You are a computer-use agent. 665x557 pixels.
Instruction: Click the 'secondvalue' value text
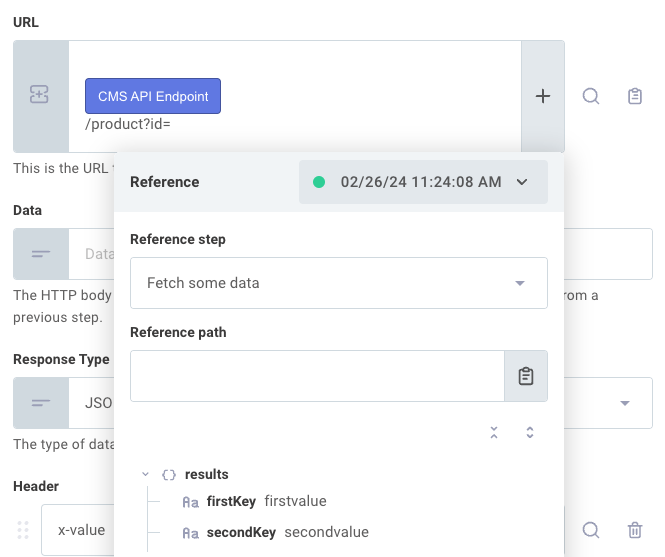pos(327,532)
